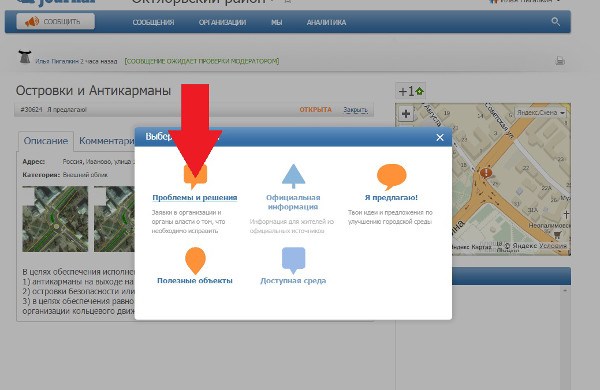
Task: Click the scrollbar arrow in the right panel
Action: [565, 291]
